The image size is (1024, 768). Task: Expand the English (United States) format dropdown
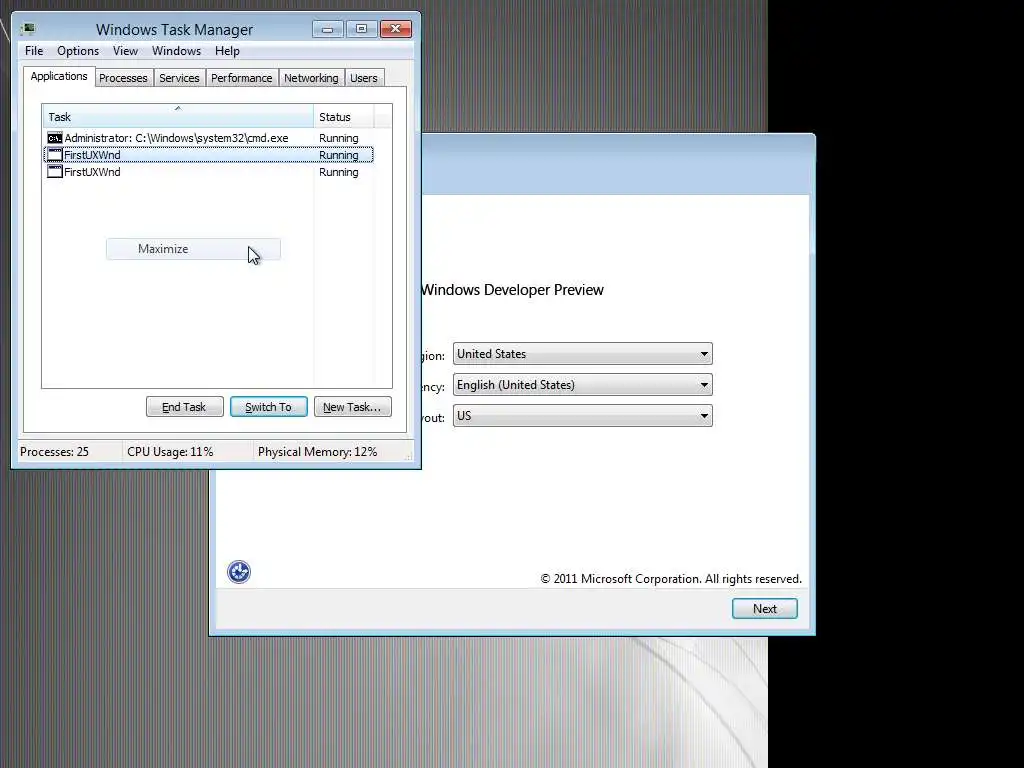point(583,385)
